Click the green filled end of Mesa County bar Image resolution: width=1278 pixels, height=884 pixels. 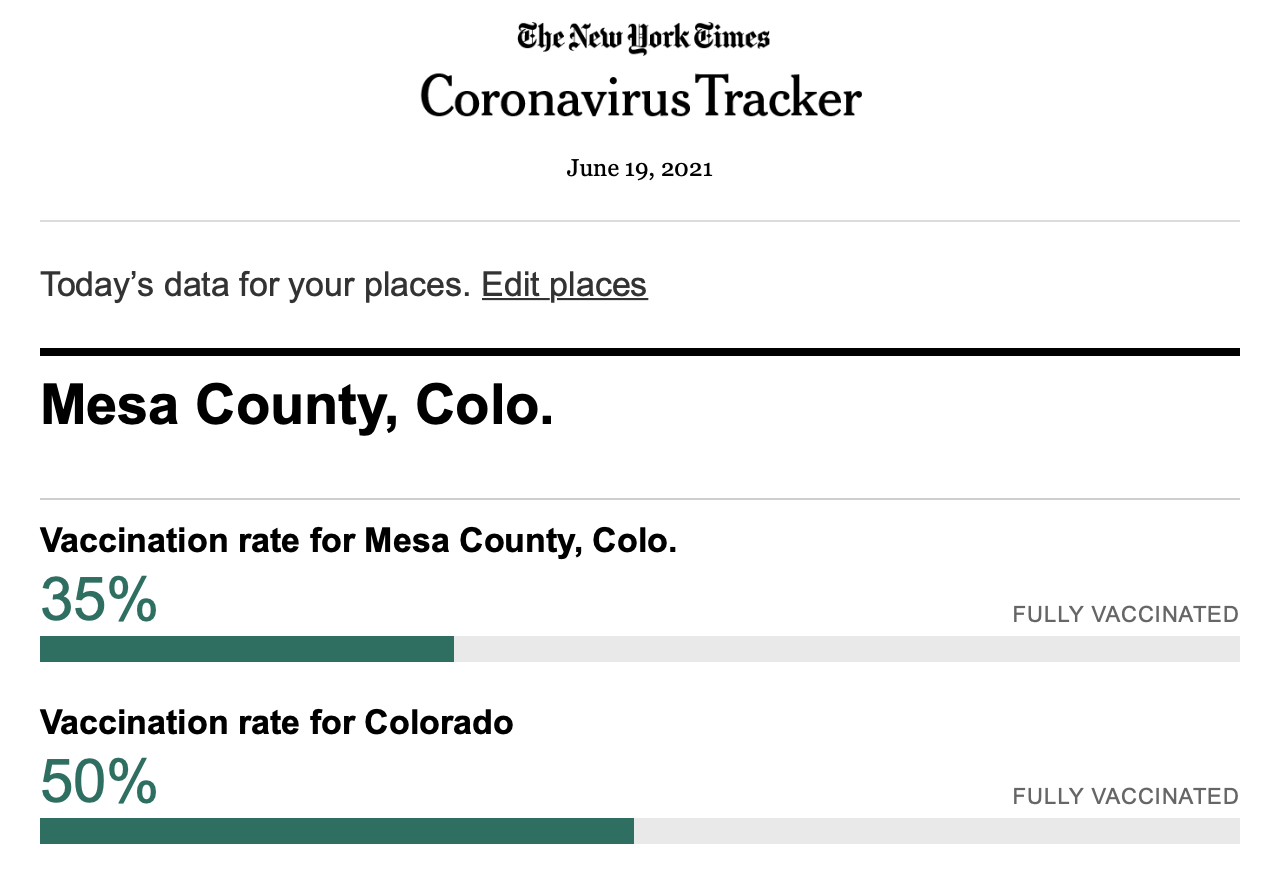click(446, 649)
